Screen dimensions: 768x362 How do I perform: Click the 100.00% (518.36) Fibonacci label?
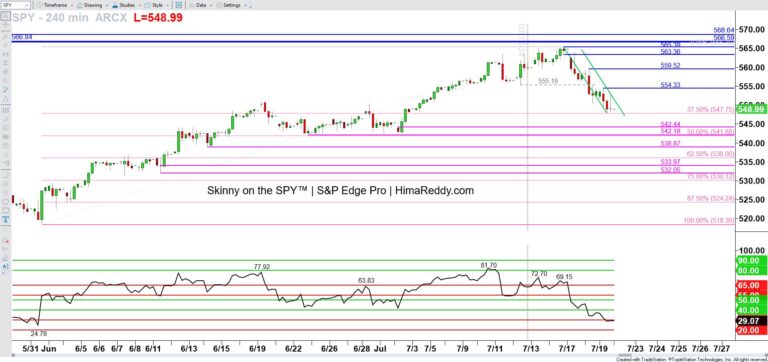[x=709, y=221]
